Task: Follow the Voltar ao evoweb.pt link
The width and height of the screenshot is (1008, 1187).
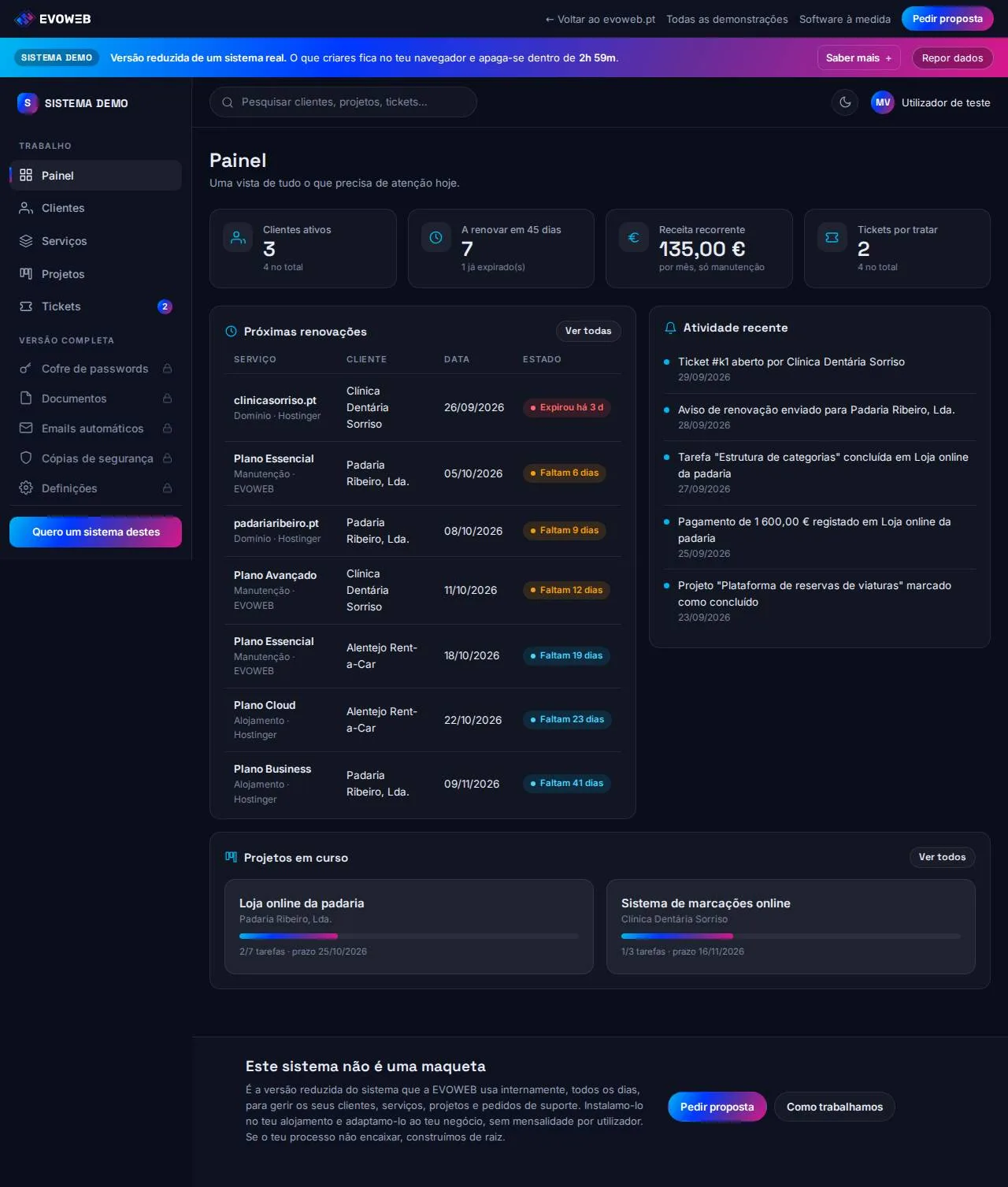Action: pos(600,19)
